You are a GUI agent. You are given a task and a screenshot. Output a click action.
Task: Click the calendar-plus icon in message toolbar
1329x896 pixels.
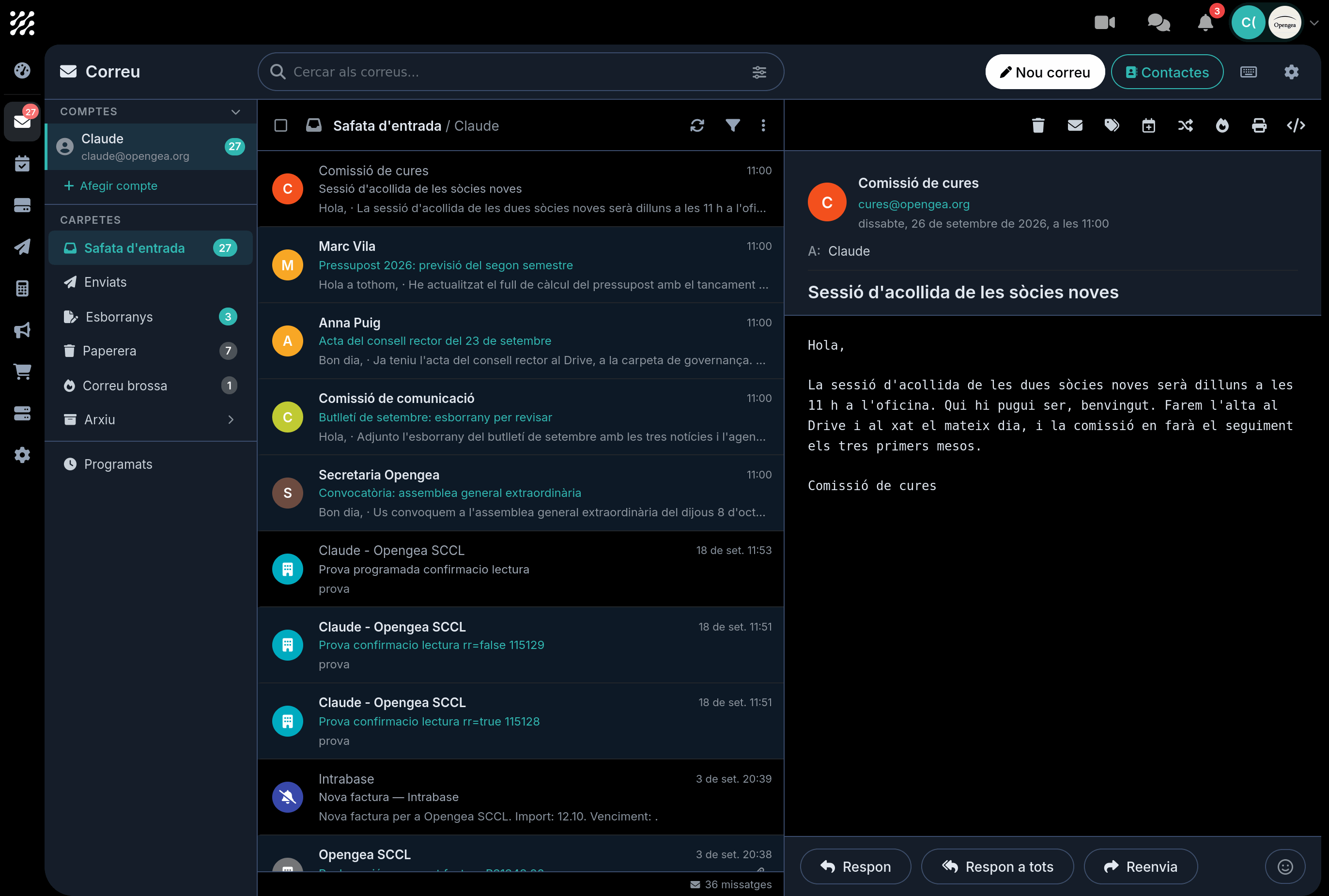click(1148, 125)
